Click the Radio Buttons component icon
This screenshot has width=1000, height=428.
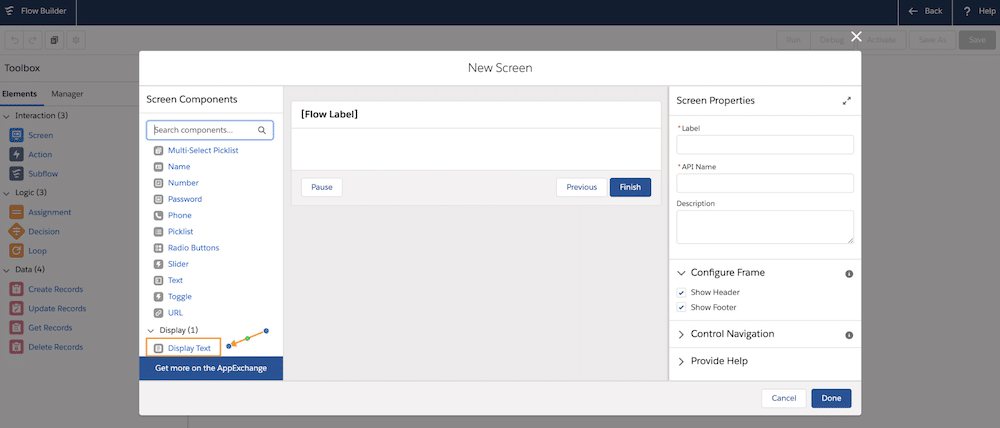point(158,247)
